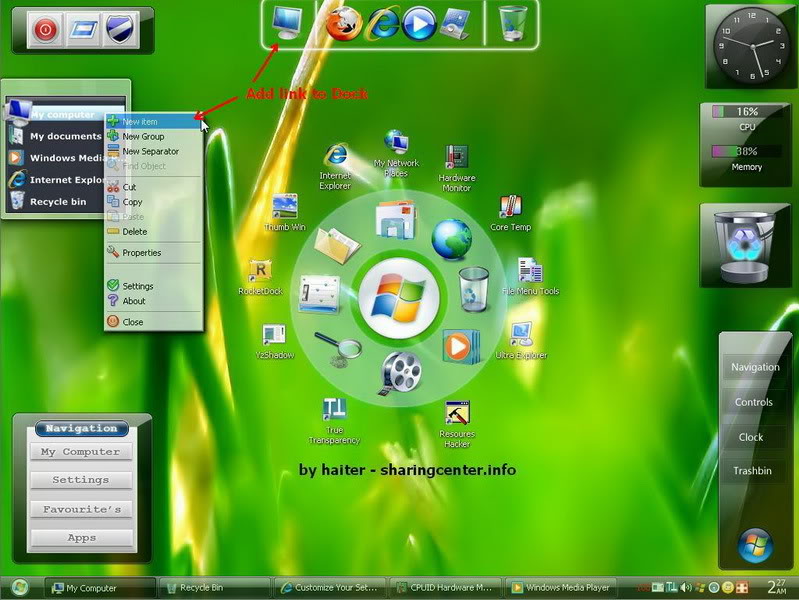Launch Internet Explorer from the top dock
This screenshot has height=600, width=799.
click(383, 24)
